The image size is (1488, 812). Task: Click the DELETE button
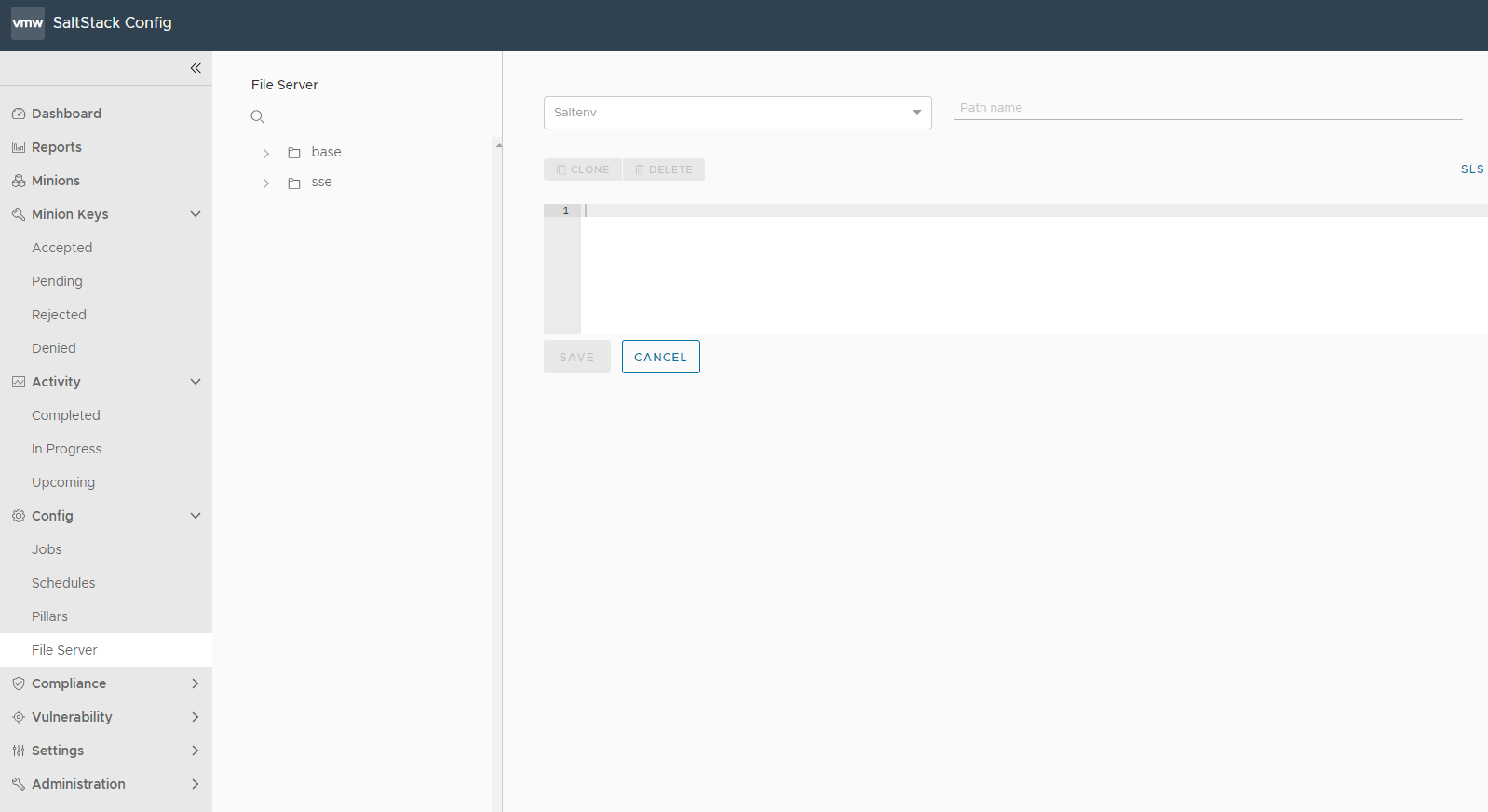point(664,169)
